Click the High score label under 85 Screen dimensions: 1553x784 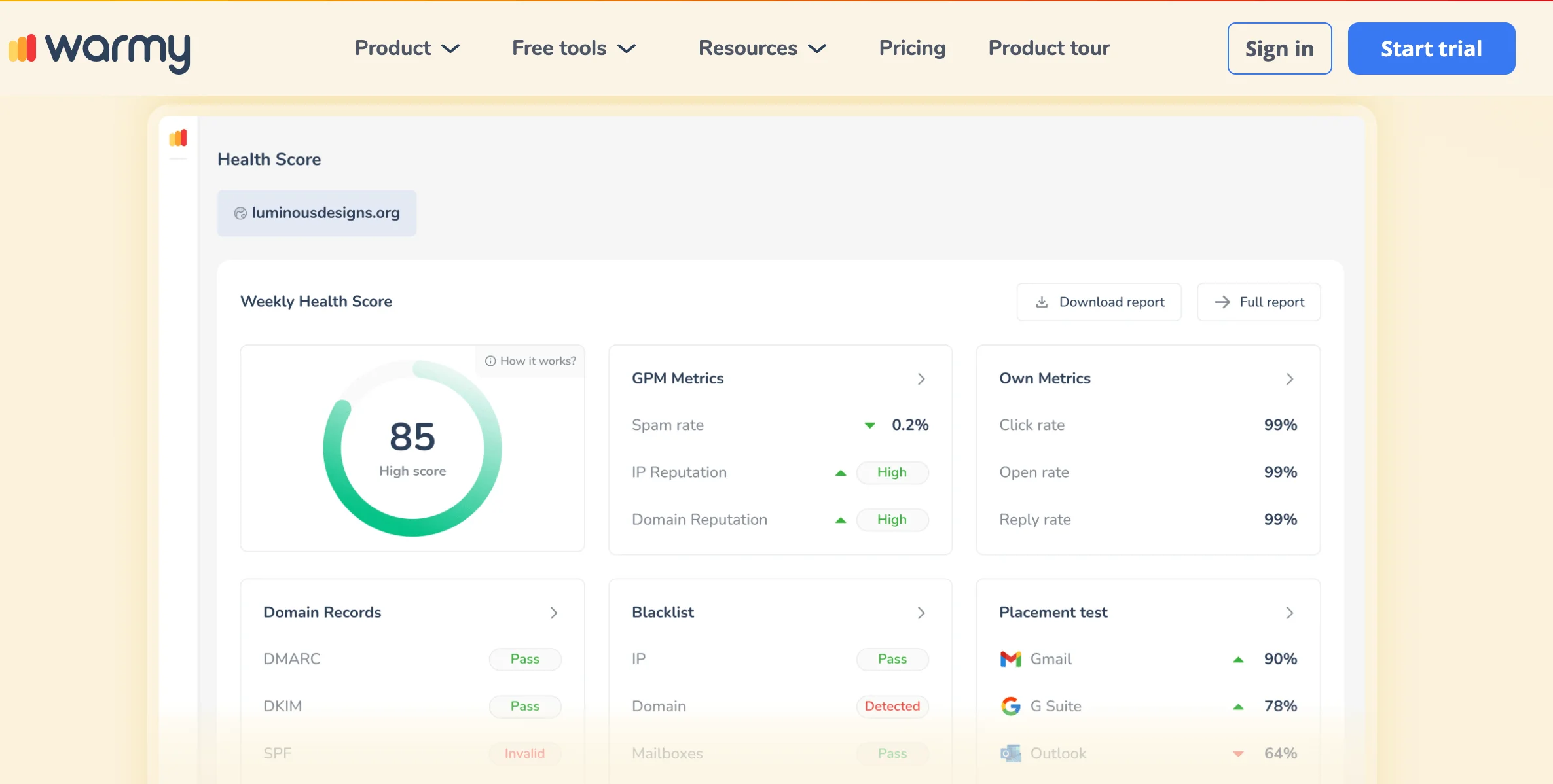[412, 471]
